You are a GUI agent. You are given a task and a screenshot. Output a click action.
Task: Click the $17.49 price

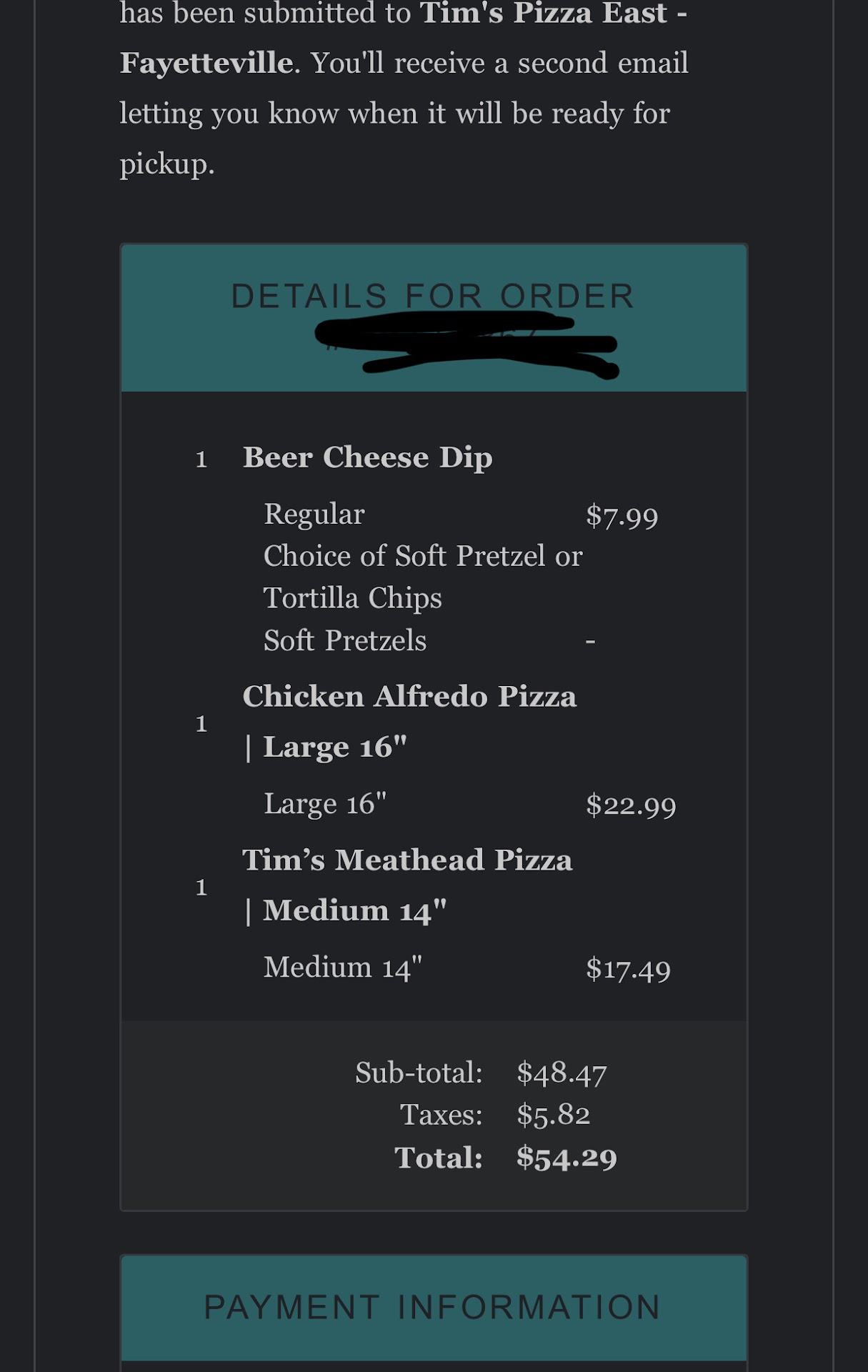628,969
